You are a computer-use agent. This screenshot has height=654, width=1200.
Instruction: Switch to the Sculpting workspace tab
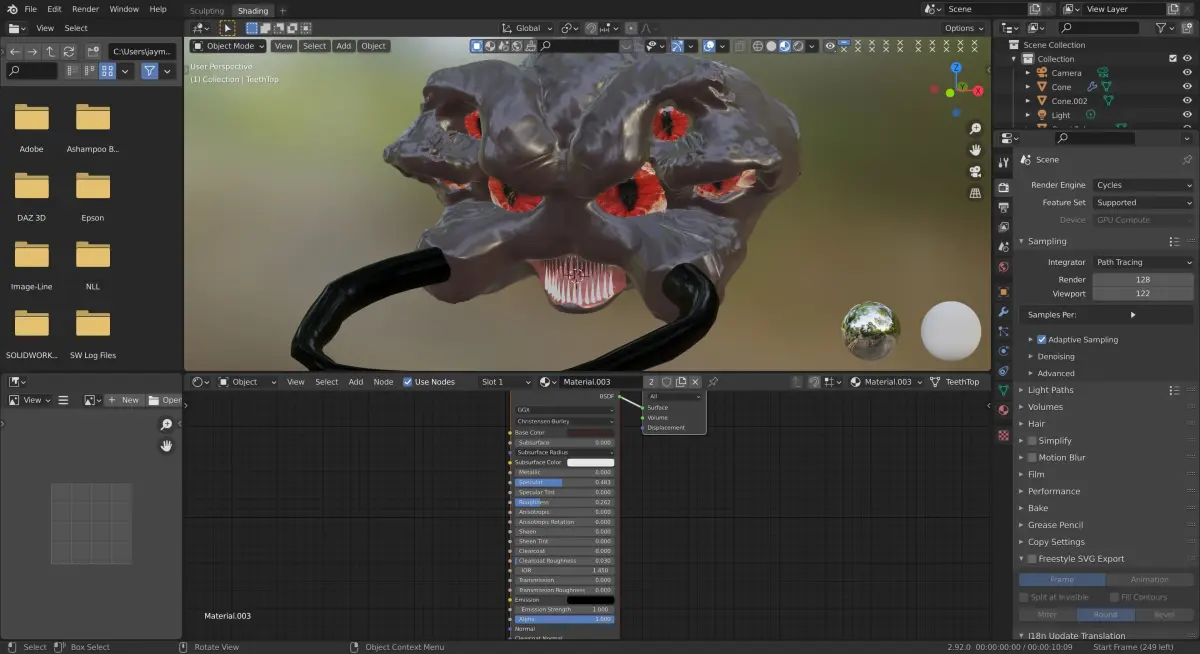point(207,11)
